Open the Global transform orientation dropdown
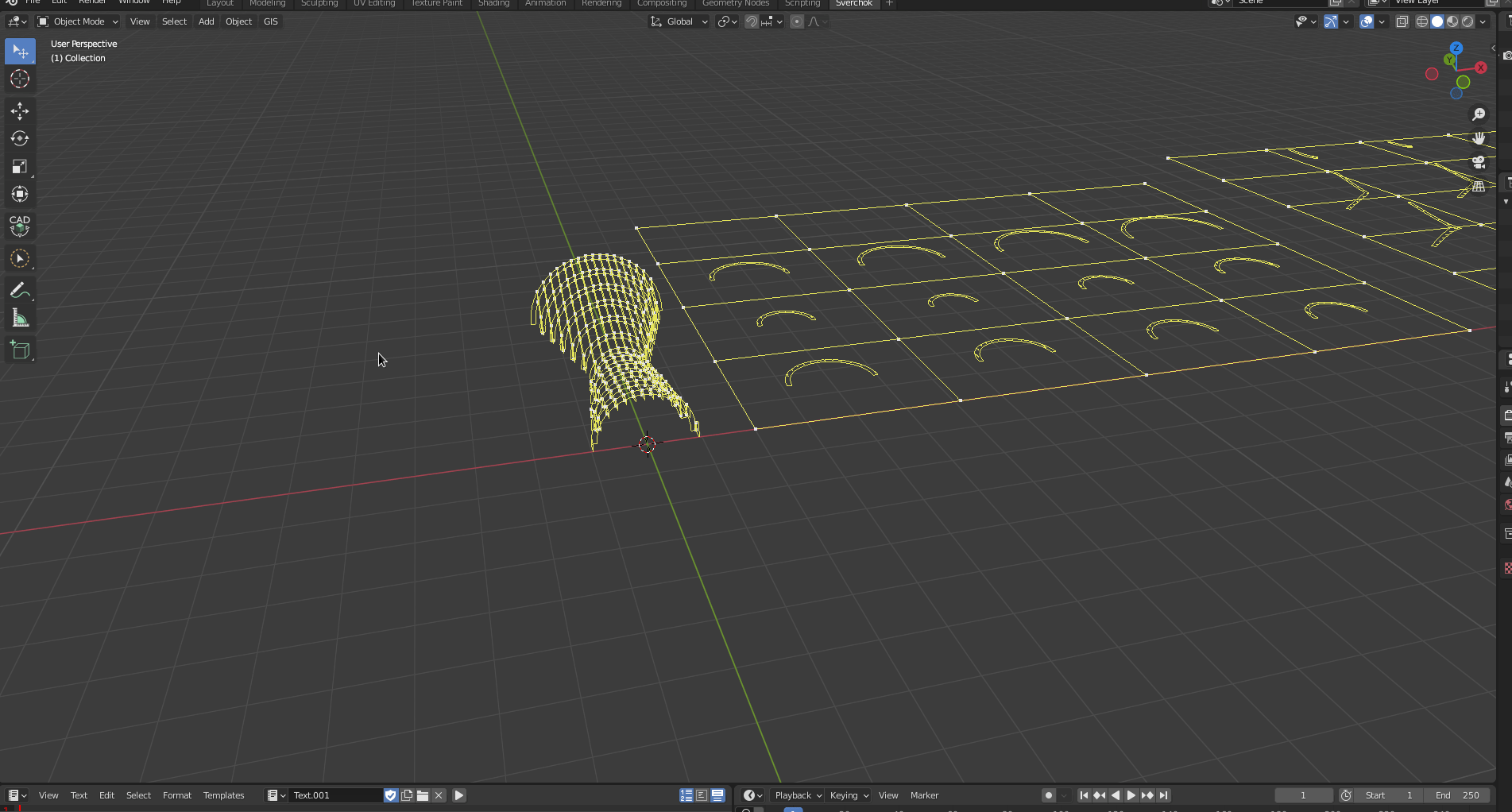Screen dimensions: 1512x812 679,21
